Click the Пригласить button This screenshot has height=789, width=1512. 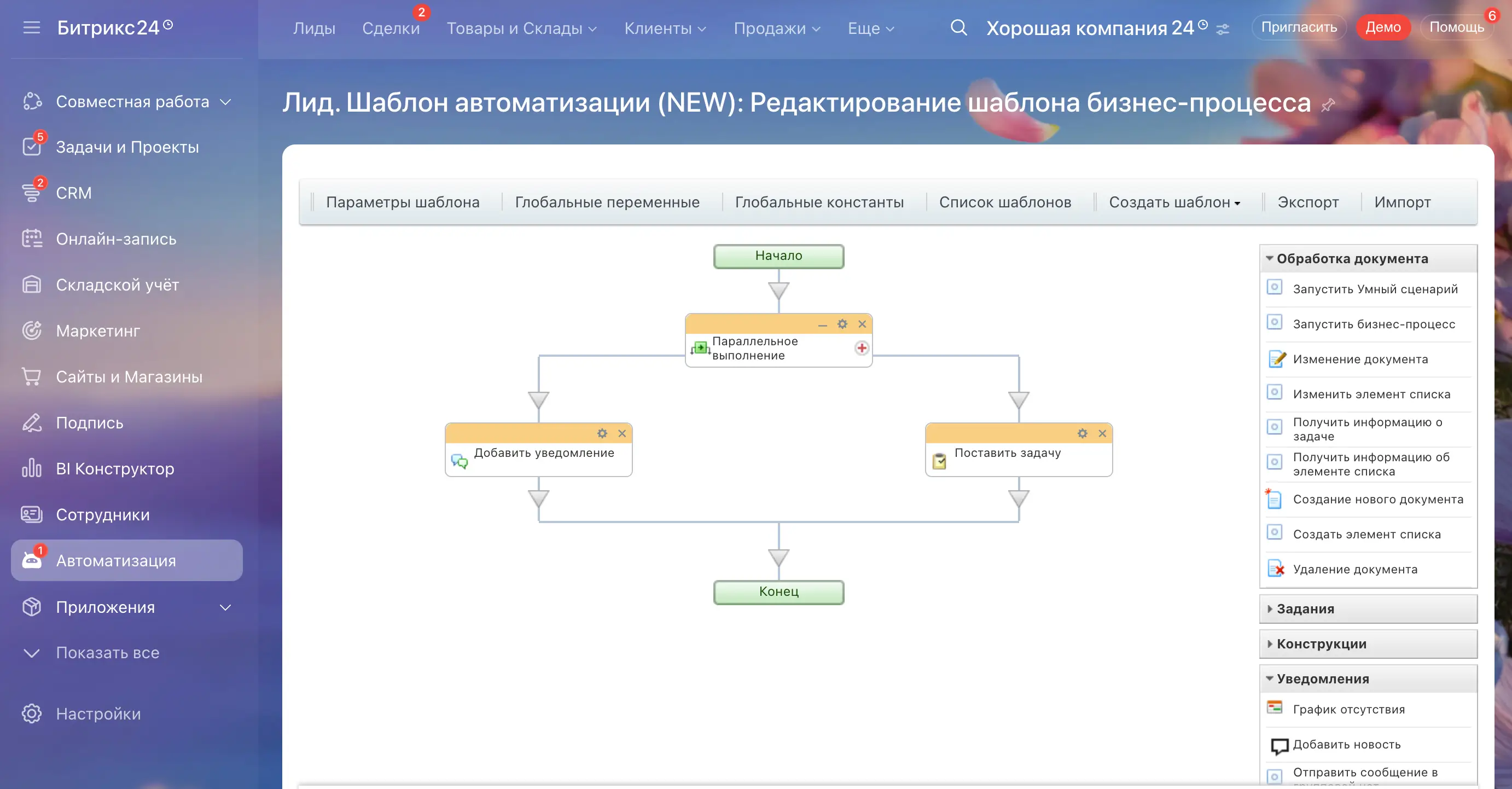point(1299,27)
